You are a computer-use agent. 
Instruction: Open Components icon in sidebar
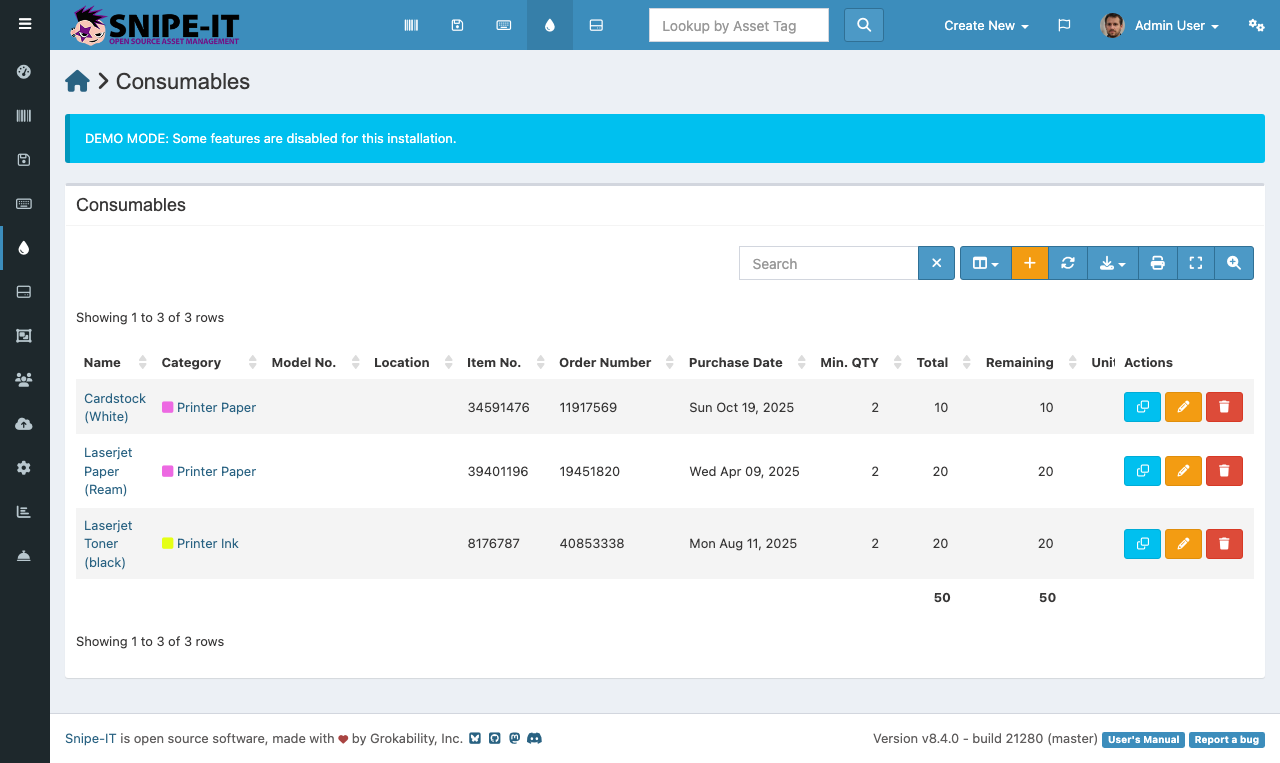click(x=24, y=292)
